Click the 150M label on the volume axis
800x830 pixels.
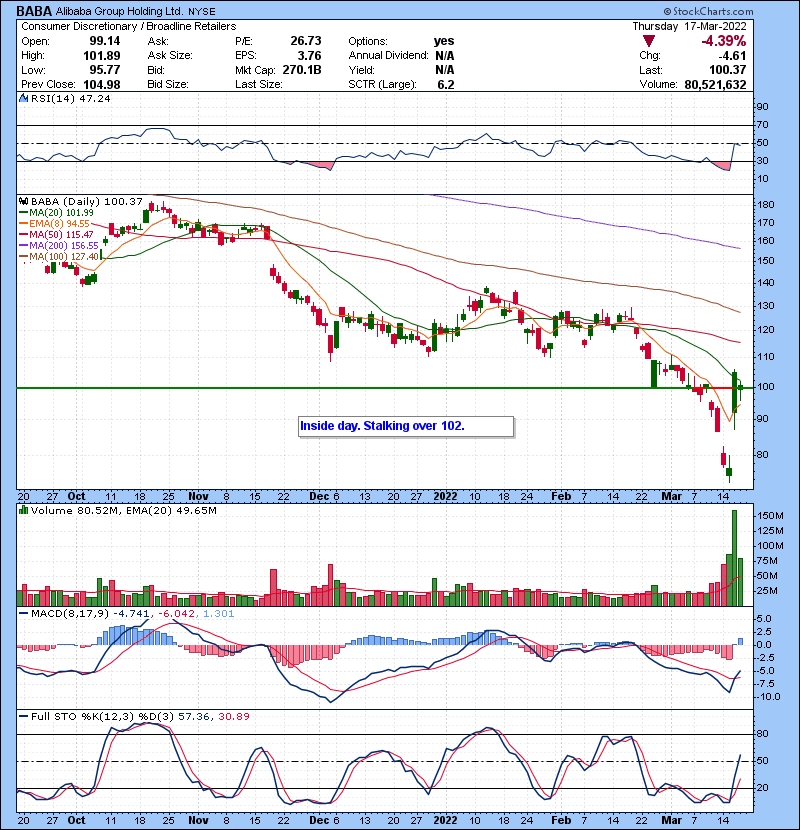(770, 516)
